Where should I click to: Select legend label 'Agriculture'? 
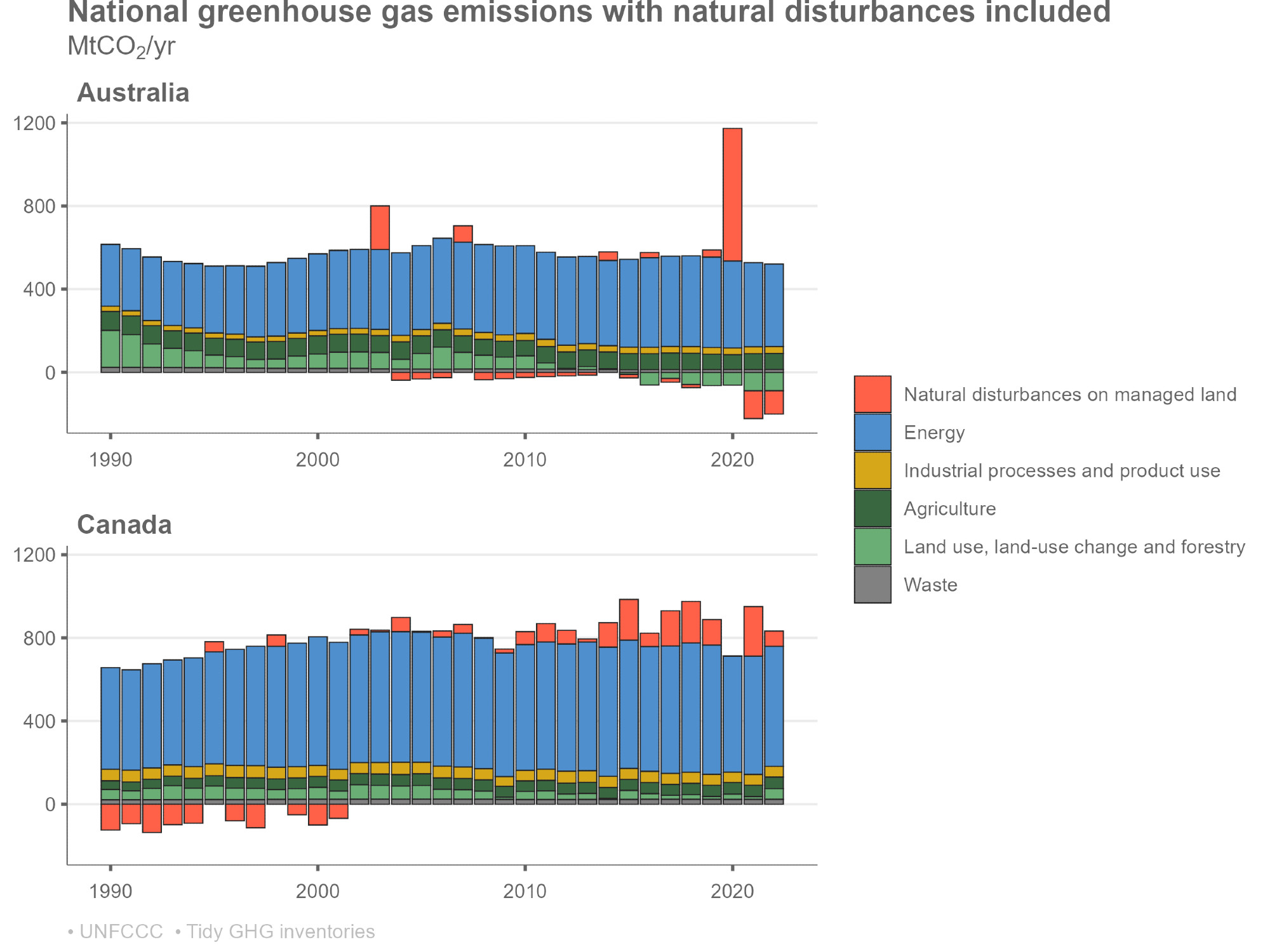click(950, 509)
